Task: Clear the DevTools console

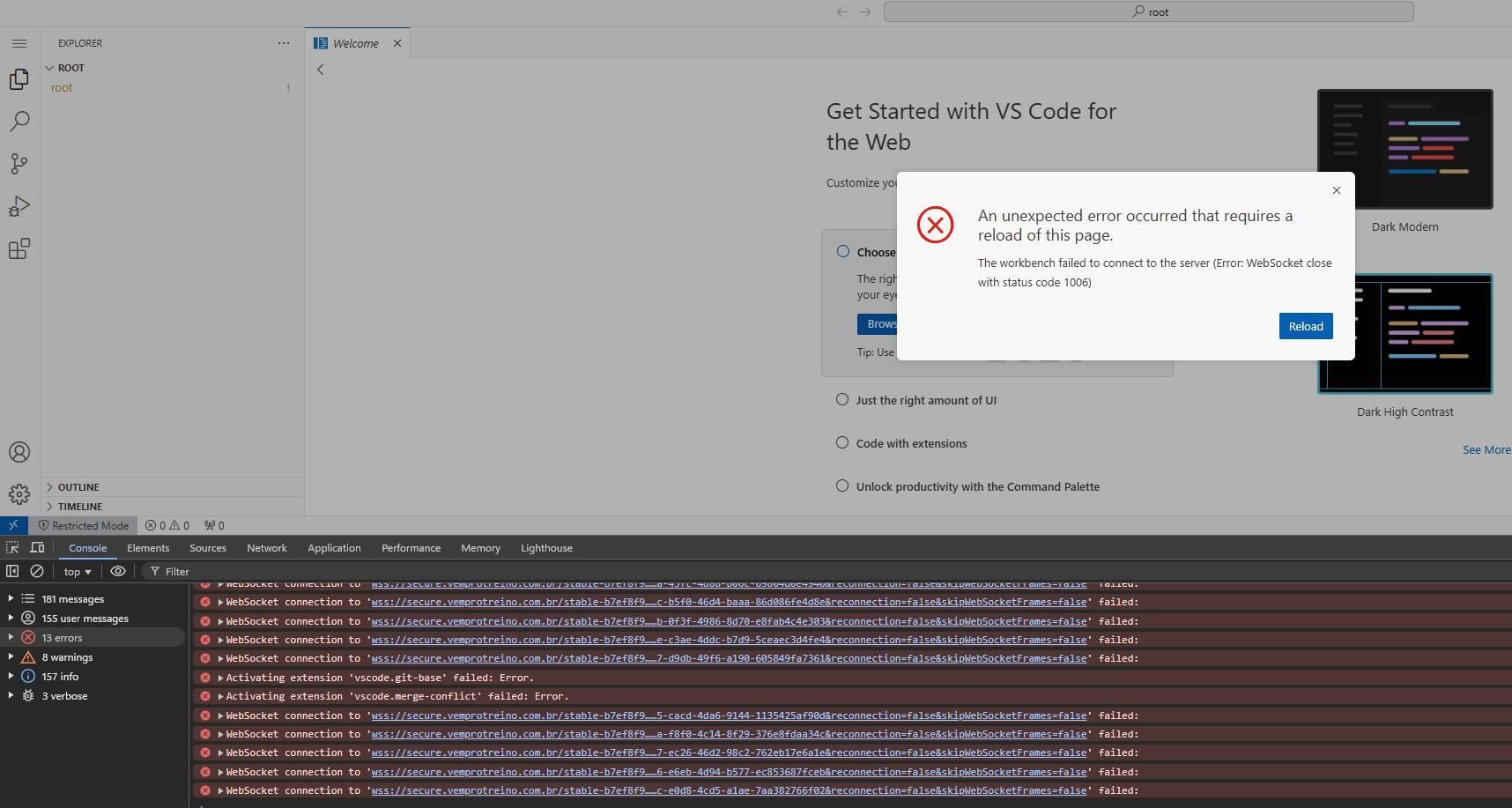Action: [x=37, y=572]
